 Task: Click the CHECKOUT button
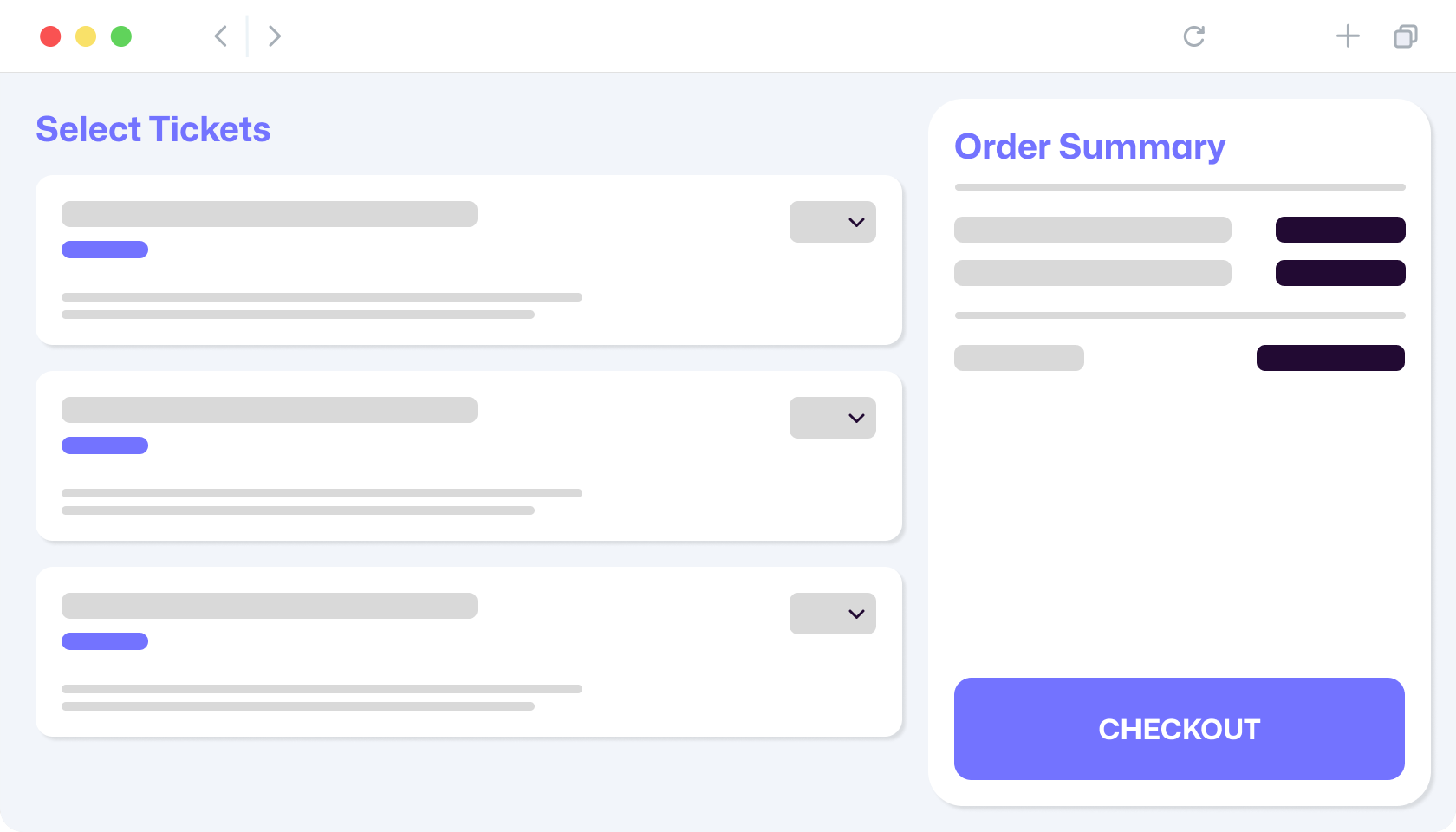coord(1180,729)
